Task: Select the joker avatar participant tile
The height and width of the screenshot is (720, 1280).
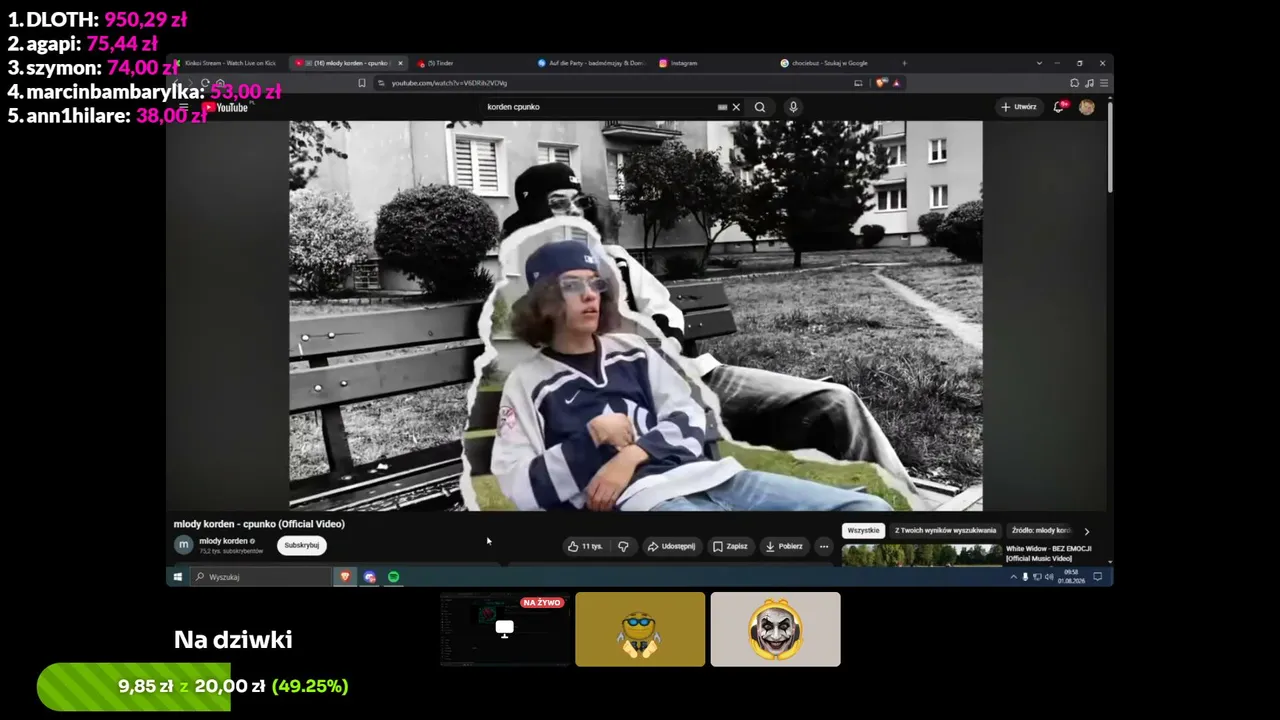Action: (x=775, y=629)
